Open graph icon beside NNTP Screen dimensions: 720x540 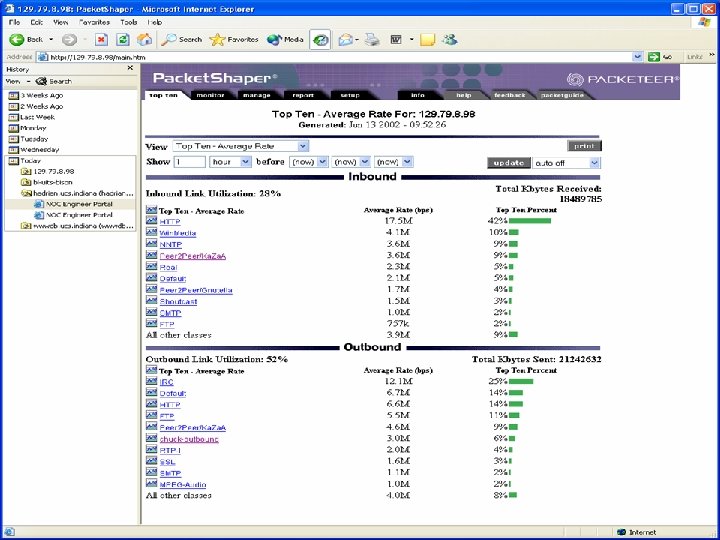point(152,244)
